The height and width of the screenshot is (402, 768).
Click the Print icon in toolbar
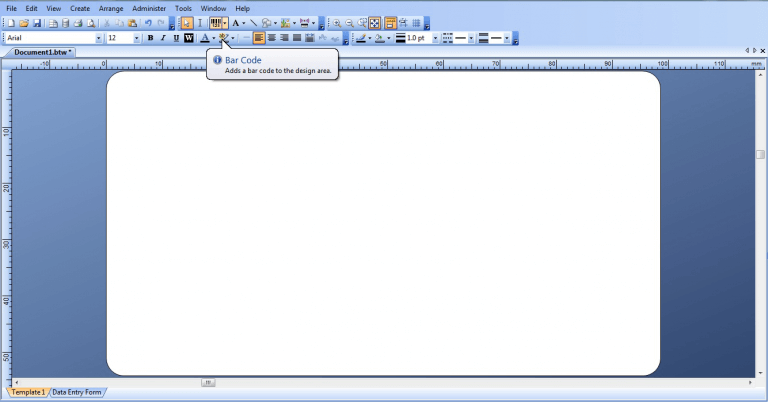(x=78, y=22)
